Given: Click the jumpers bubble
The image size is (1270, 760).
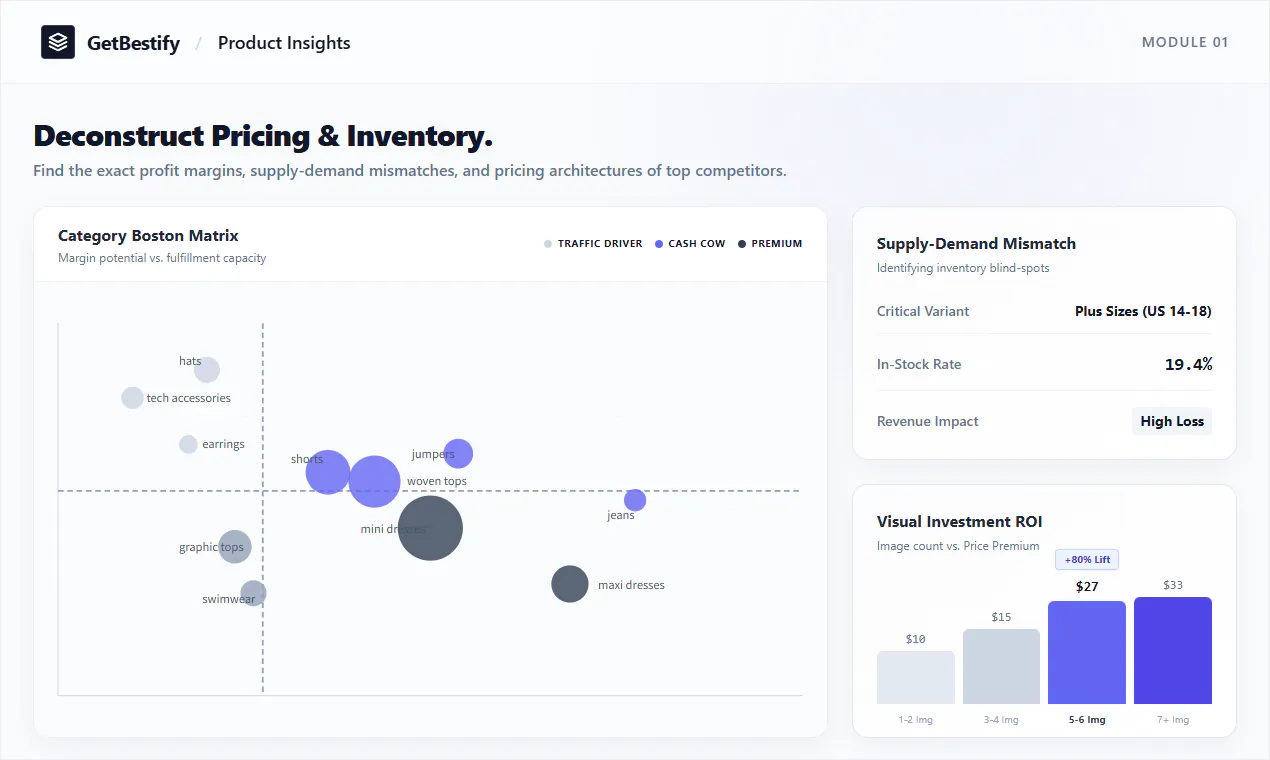Looking at the screenshot, I should pyautogui.click(x=458, y=454).
